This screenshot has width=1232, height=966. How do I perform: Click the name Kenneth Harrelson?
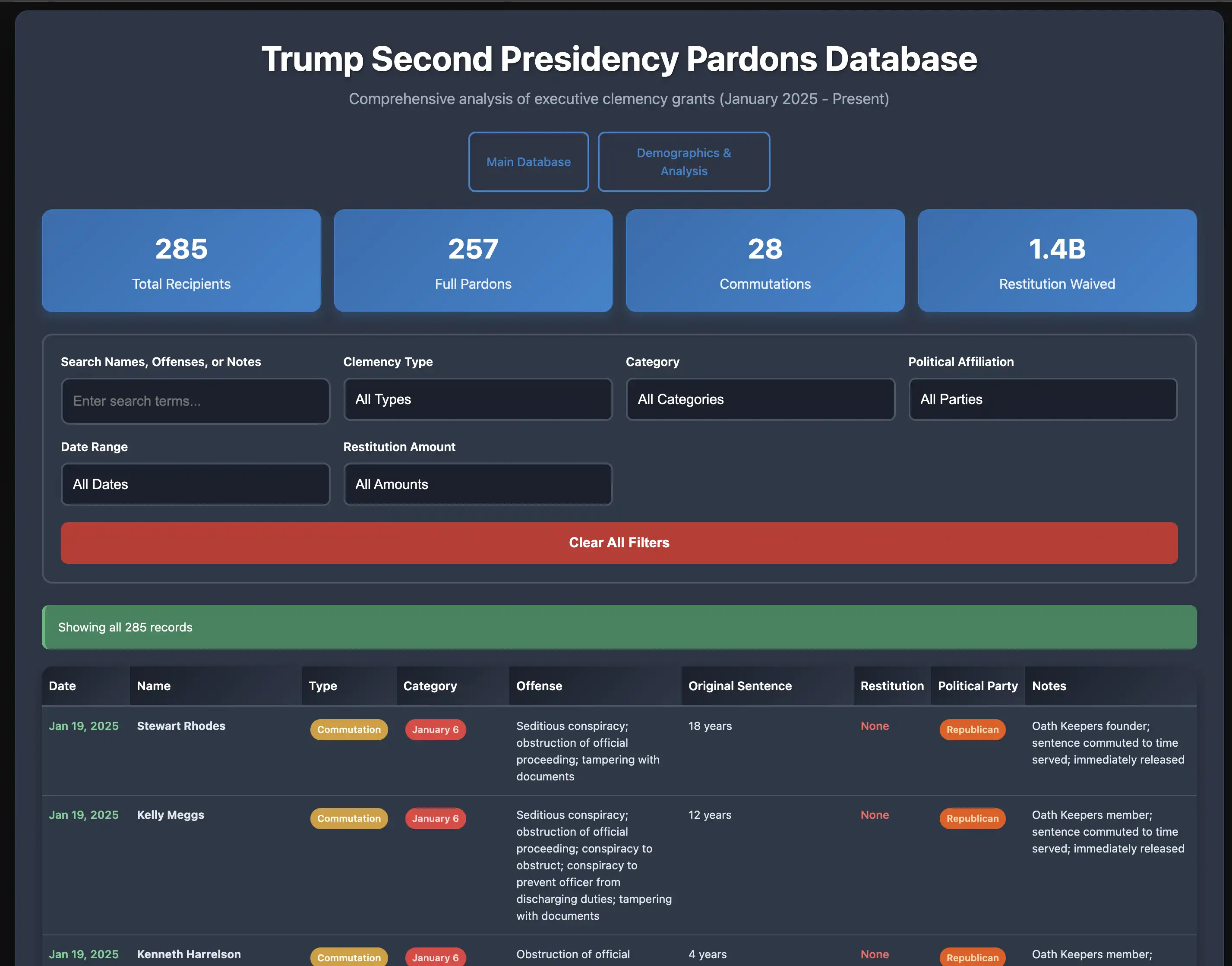(189, 954)
